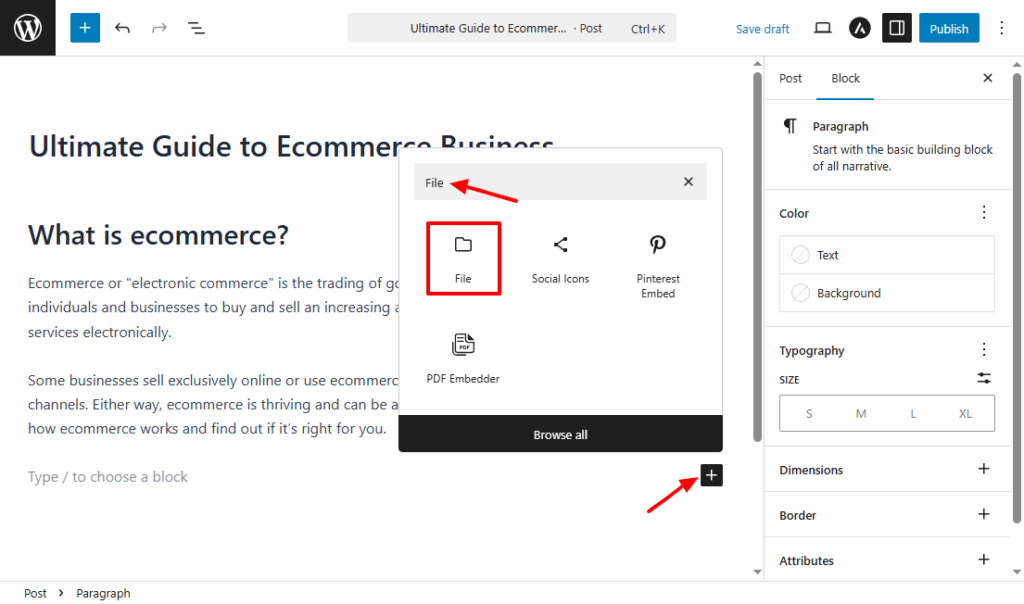This screenshot has width=1024, height=604.
Task: Expand the Attributes panel
Action: pyautogui.click(x=887, y=560)
